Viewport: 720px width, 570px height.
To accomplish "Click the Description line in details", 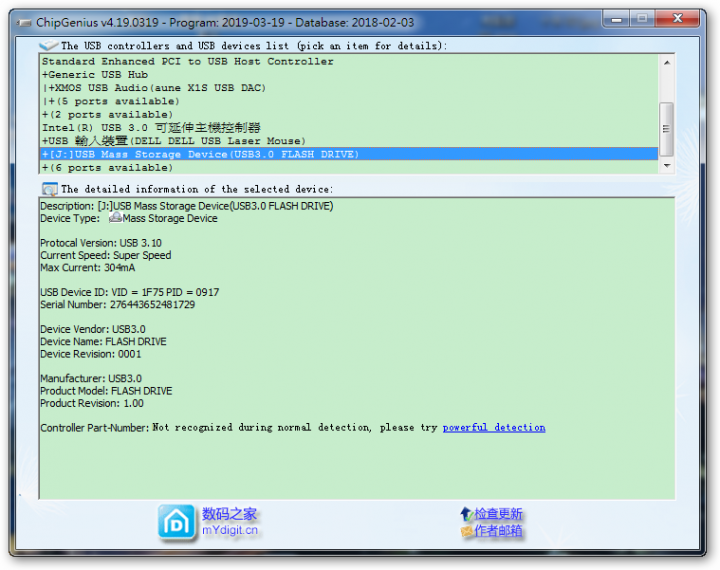I will [187, 206].
